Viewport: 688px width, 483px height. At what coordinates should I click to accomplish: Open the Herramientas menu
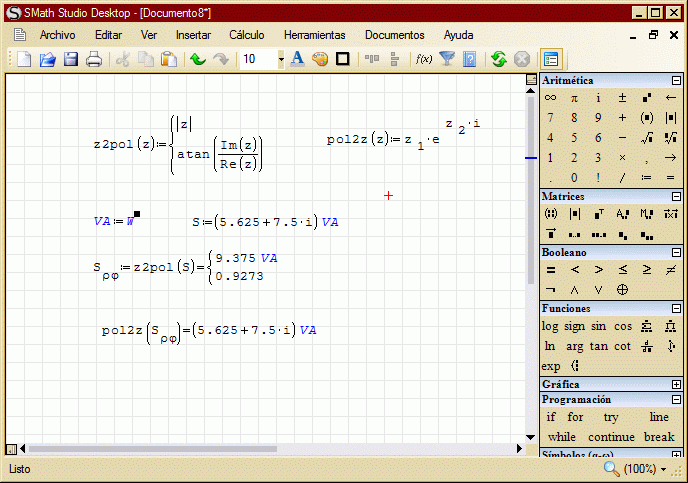point(314,35)
